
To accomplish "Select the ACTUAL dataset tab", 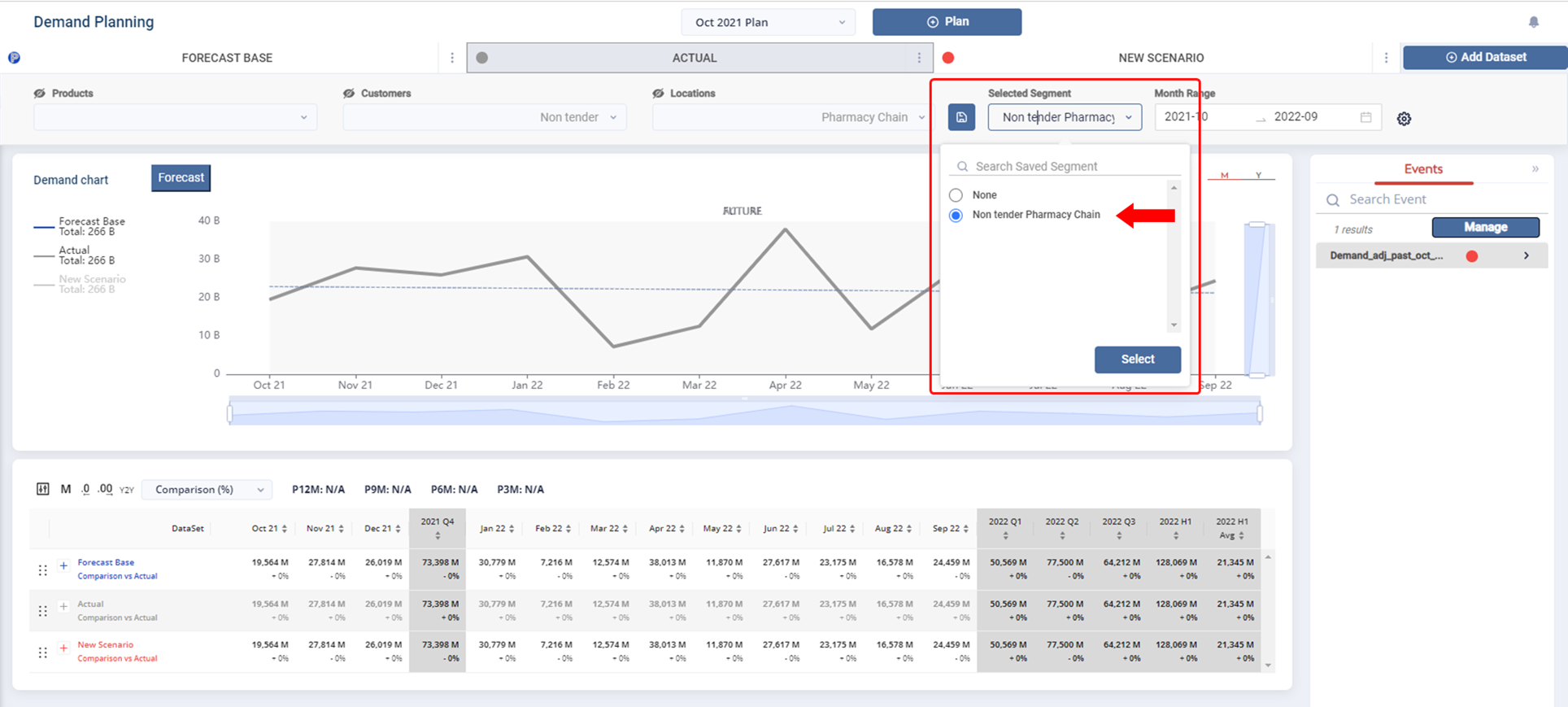I will click(694, 58).
